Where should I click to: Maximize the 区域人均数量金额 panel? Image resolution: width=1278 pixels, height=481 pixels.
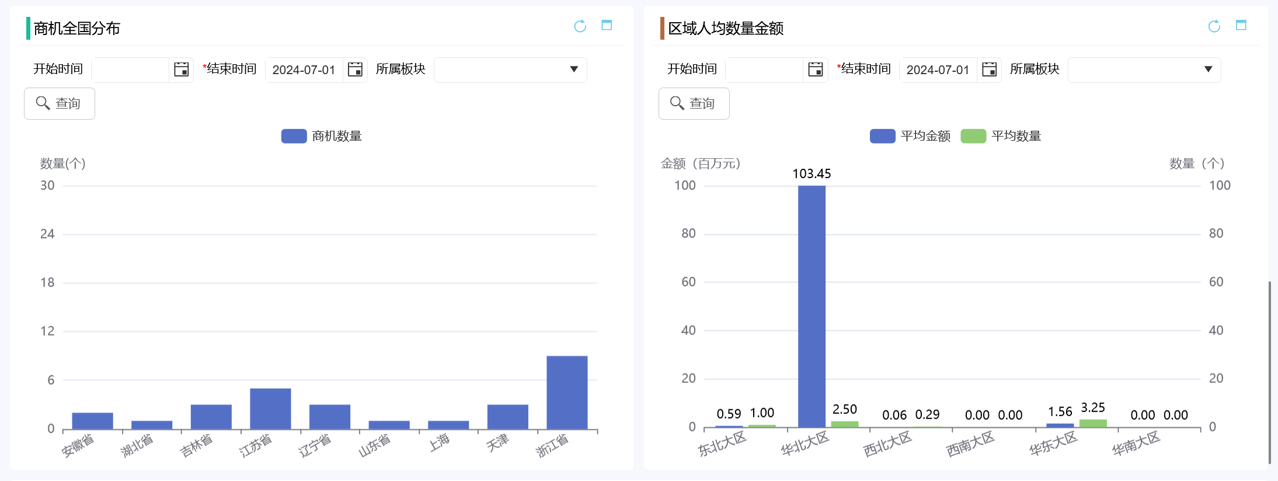[x=1241, y=26]
